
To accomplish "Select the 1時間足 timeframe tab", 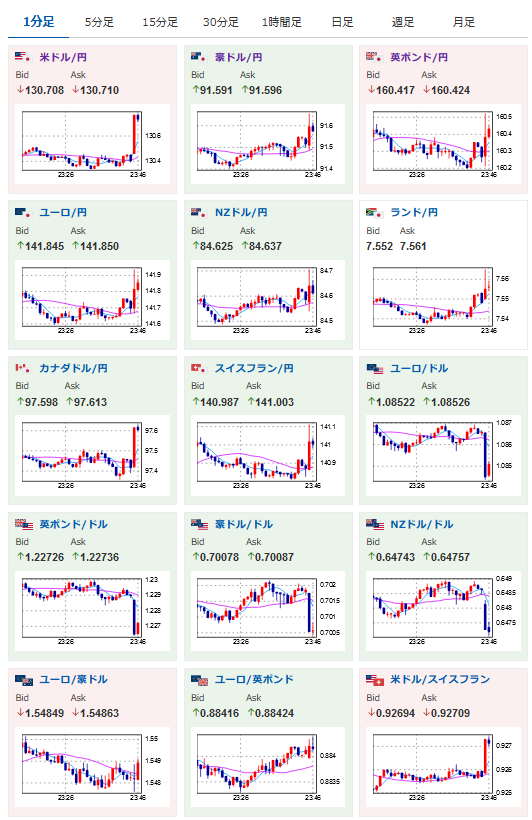I will [281, 22].
